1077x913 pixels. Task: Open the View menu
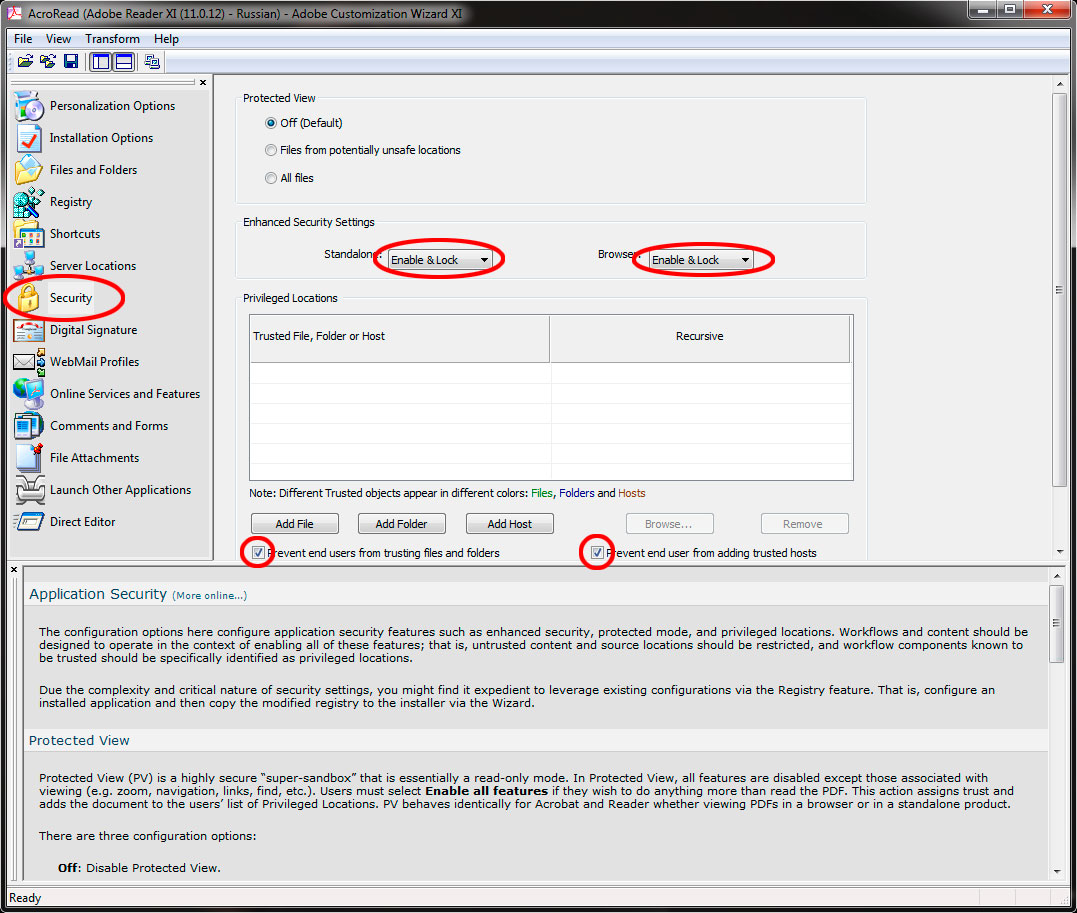tap(58, 39)
